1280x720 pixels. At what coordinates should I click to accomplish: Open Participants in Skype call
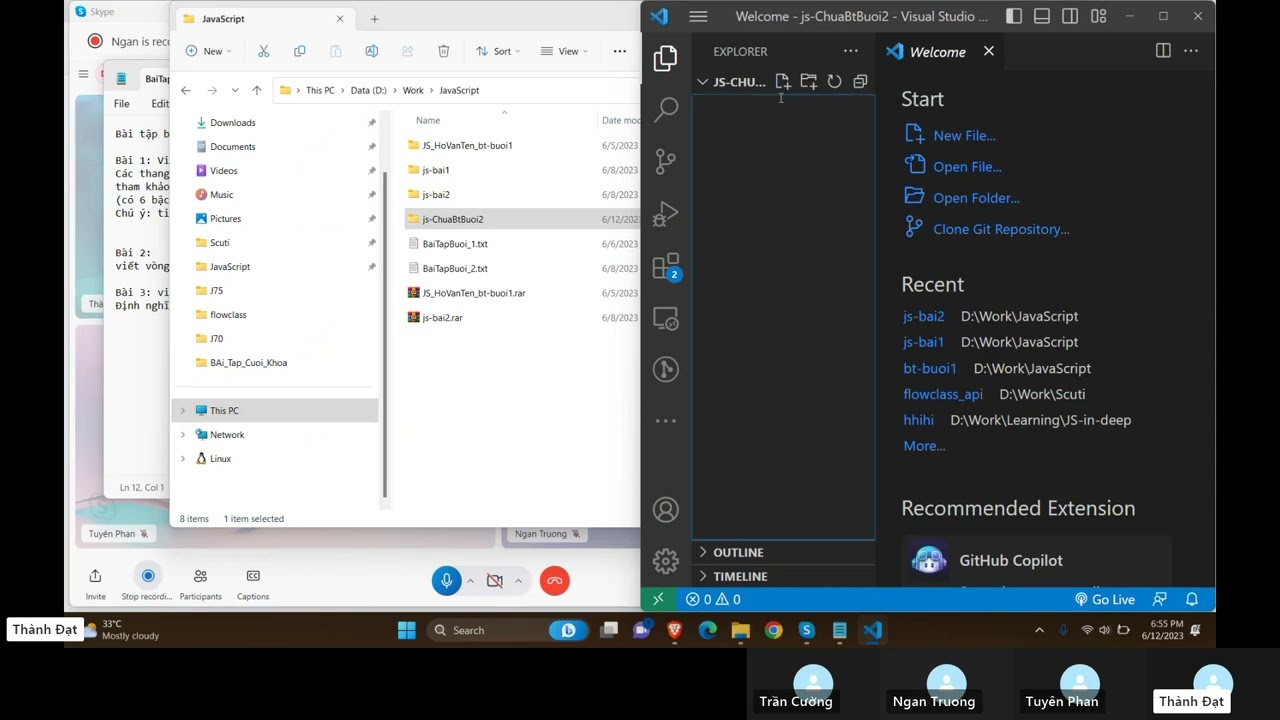click(x=200, y=583)
